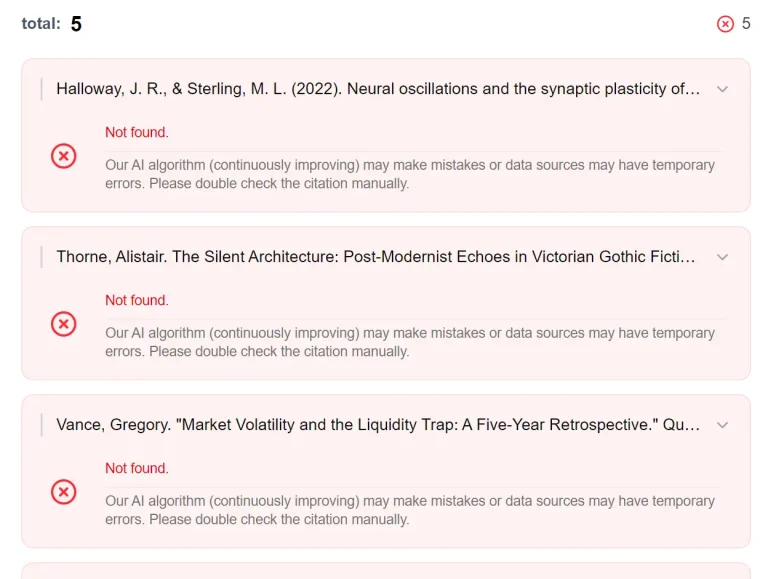
Task: Select the Halloway & Sterling (2022) citation title
Action: 378,89
